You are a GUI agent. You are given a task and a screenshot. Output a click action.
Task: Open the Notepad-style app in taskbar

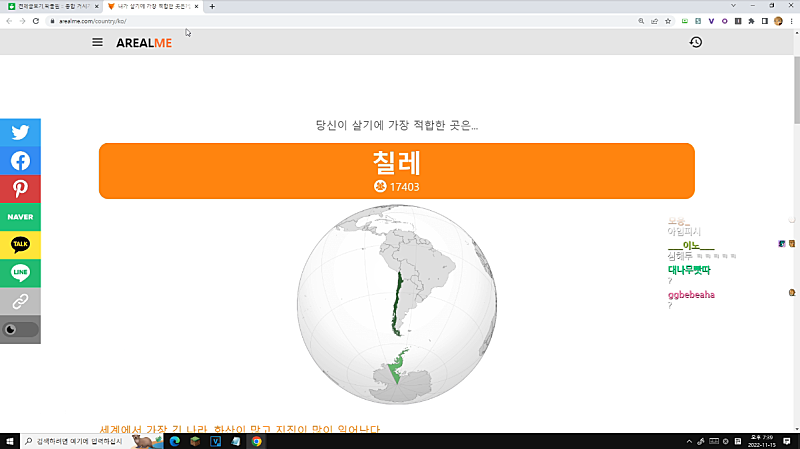click(236, 441)
